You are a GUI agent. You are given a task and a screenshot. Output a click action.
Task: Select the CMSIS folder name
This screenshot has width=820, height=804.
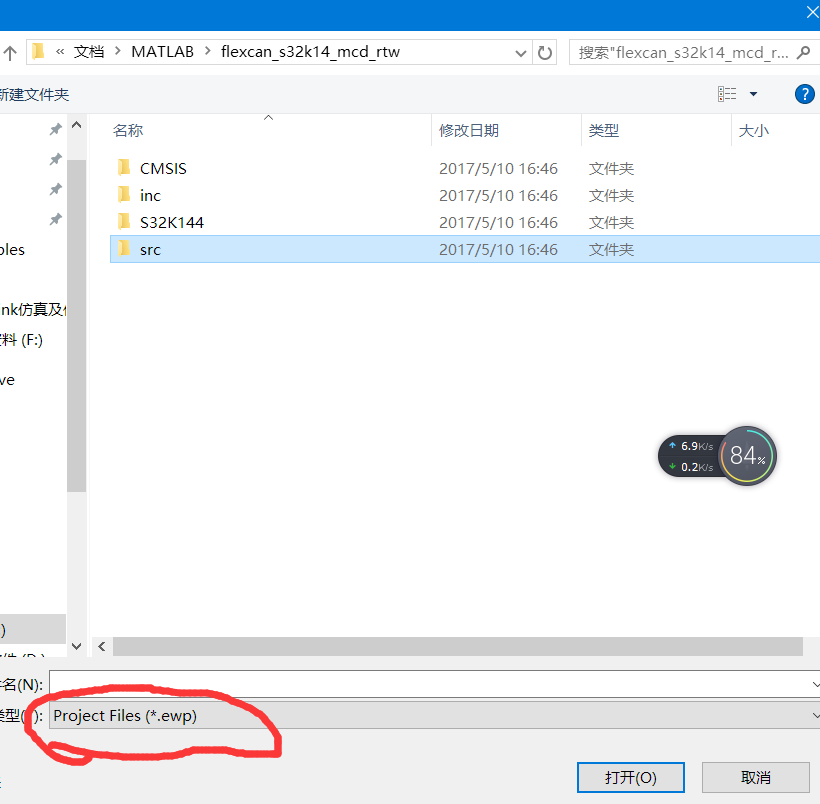click(163, 168)
